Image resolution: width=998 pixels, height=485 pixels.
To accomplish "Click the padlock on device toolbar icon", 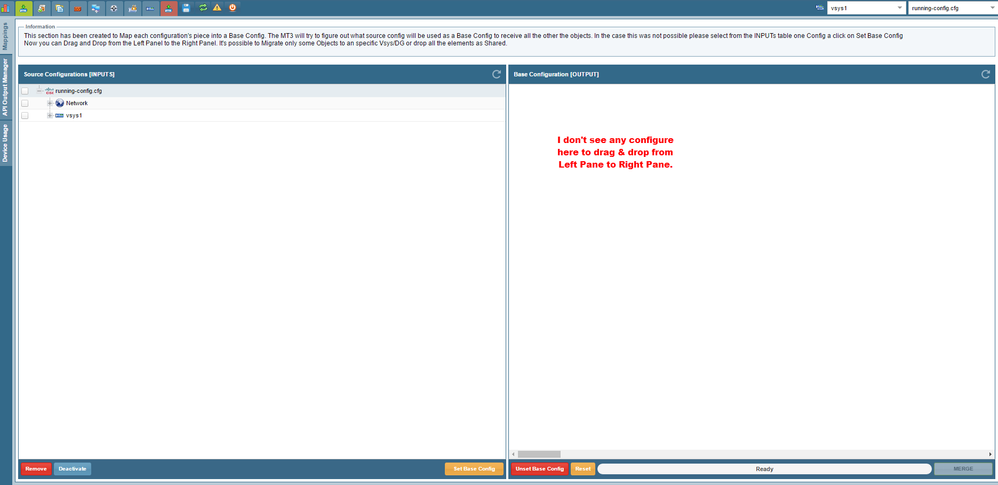I will tap(132, 8).
